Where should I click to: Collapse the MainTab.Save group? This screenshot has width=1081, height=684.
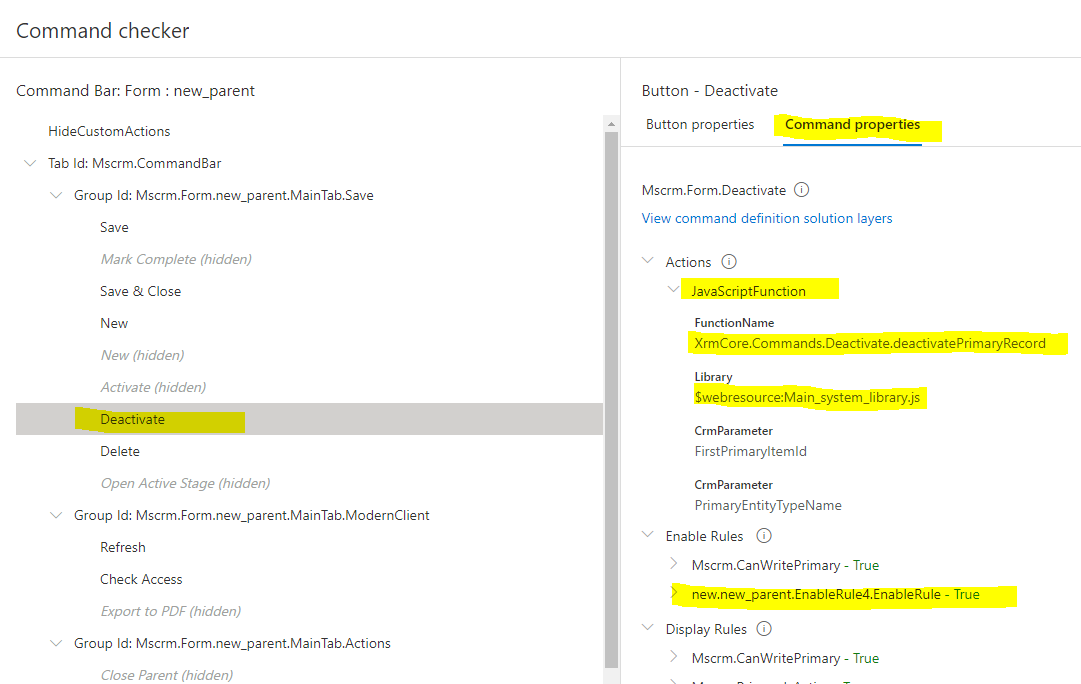pos(56,195)
